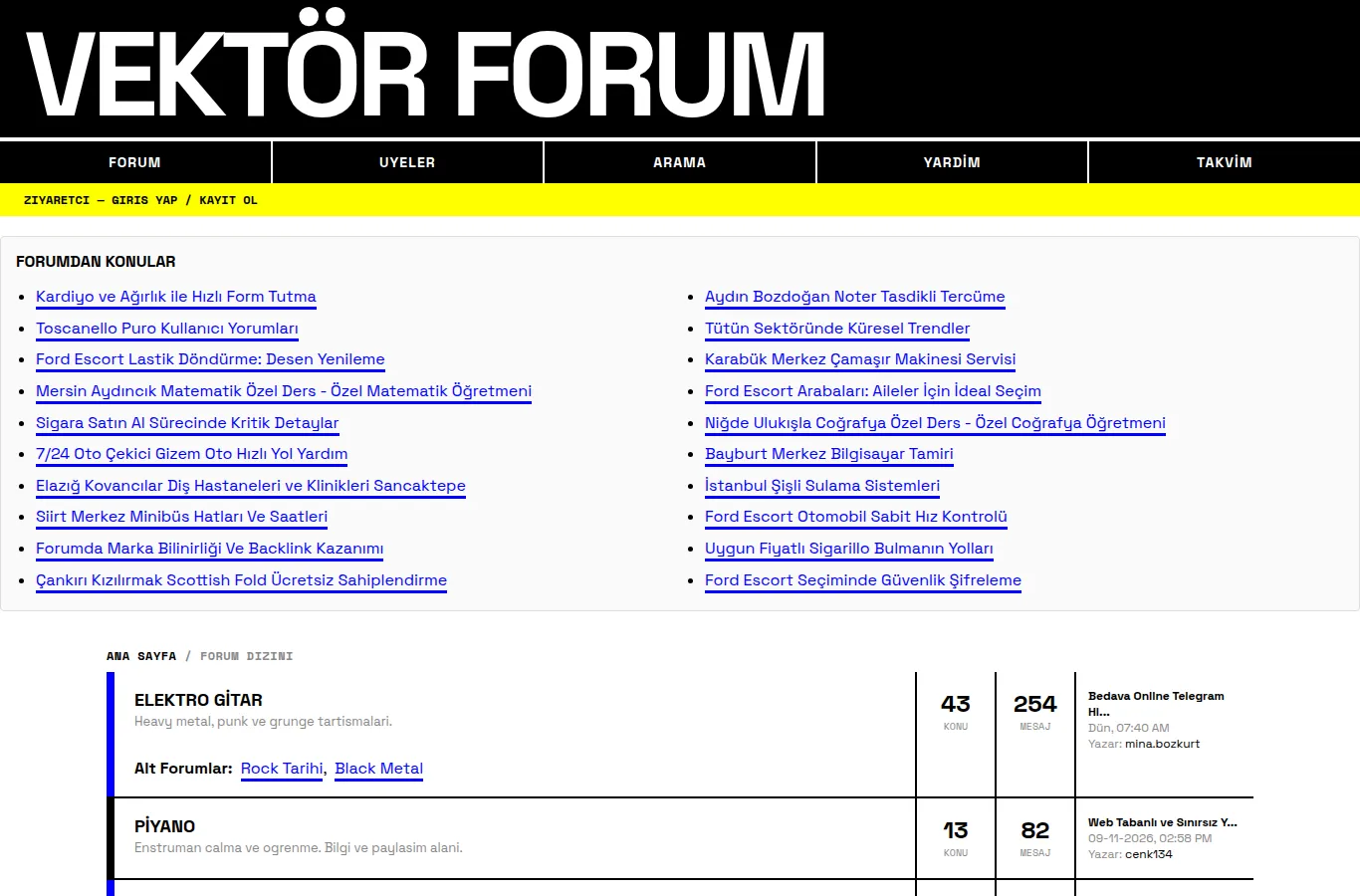Open the TAKVİM calendar tab

[1225, 162]
